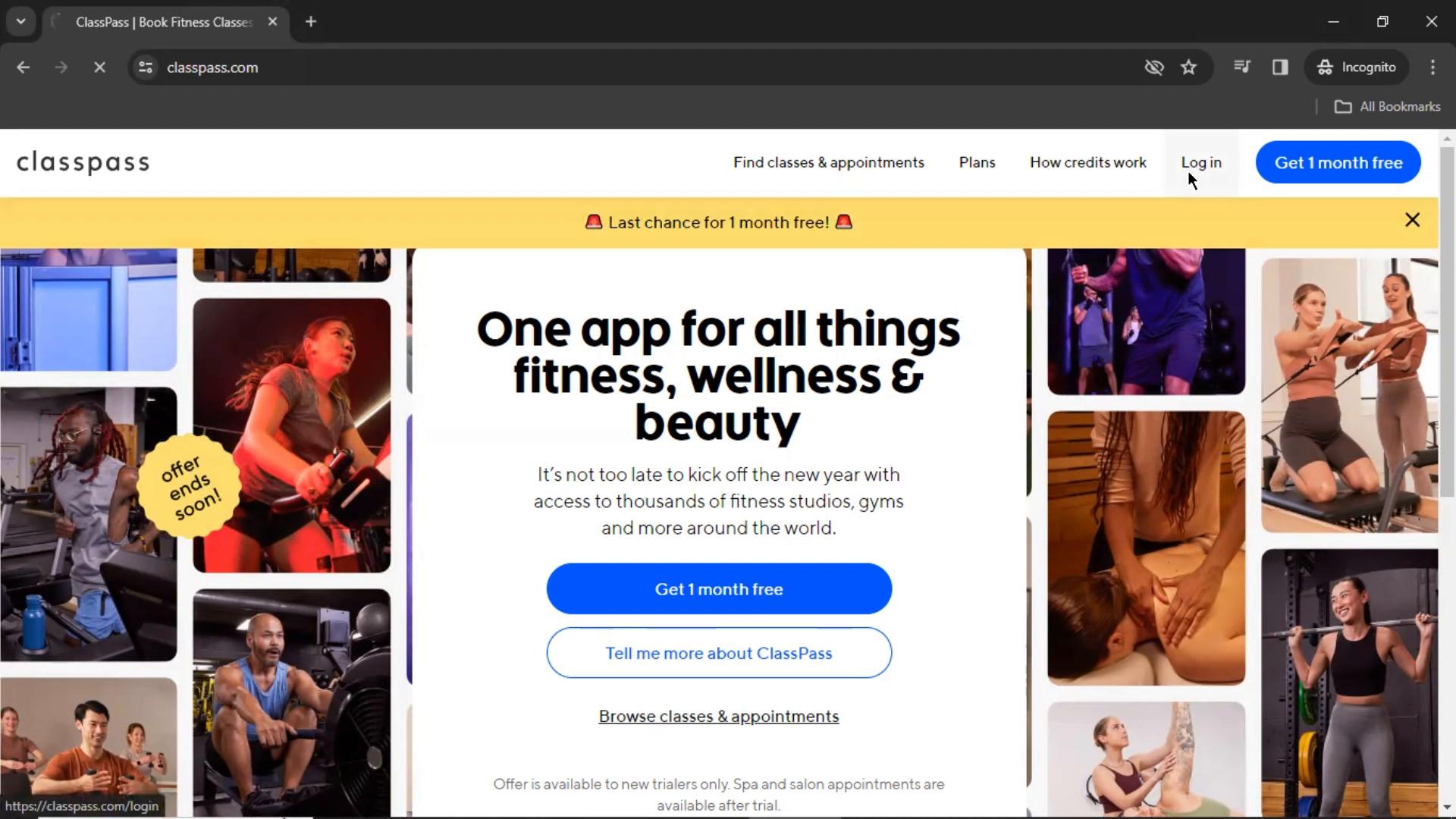Open new tab via plus button
This screenshot has height=819, width=1456.
(x=310, y=21)
